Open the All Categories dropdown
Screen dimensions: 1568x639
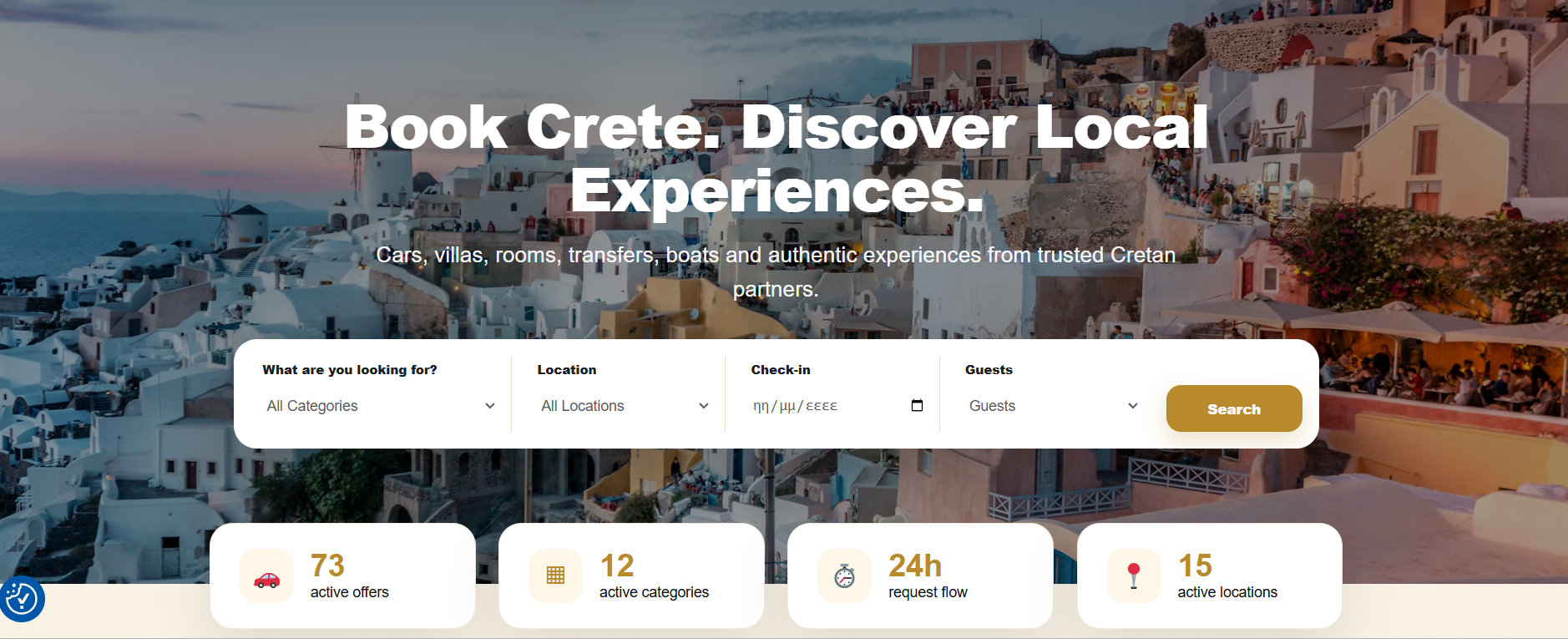click(x=381, y=406)
